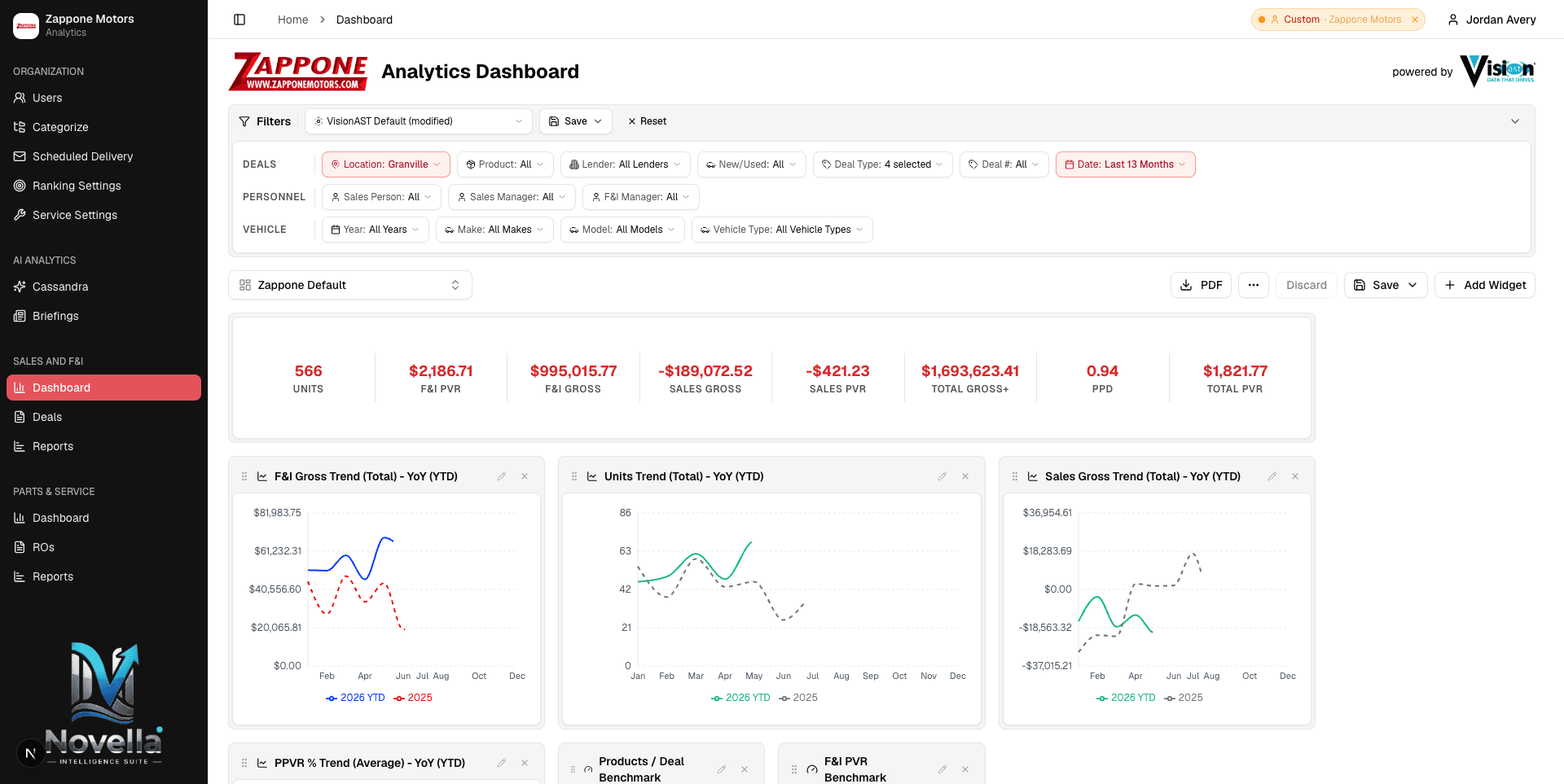Open ROs in Parts & Service
The width and height of the screenshot is (1564, 784).
tap(103, 547)
